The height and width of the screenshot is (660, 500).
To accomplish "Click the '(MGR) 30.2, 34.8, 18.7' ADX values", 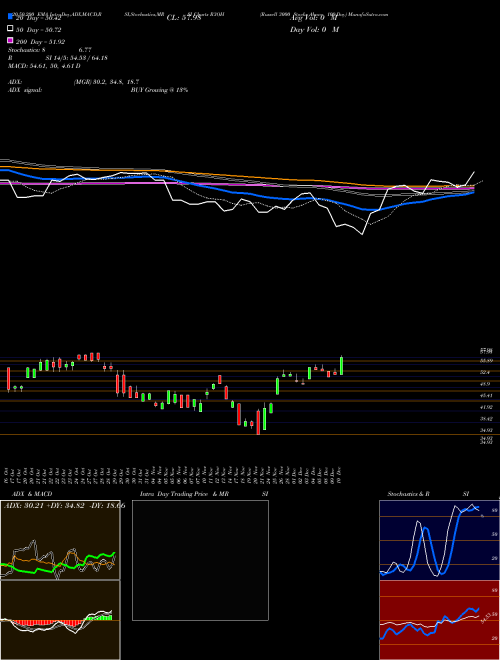I will [x=106, y=82].
